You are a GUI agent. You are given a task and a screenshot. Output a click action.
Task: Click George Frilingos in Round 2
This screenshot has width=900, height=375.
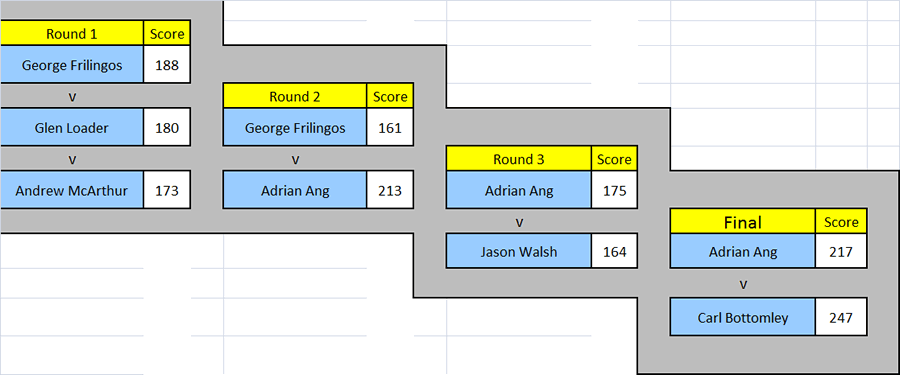point(294,127)
